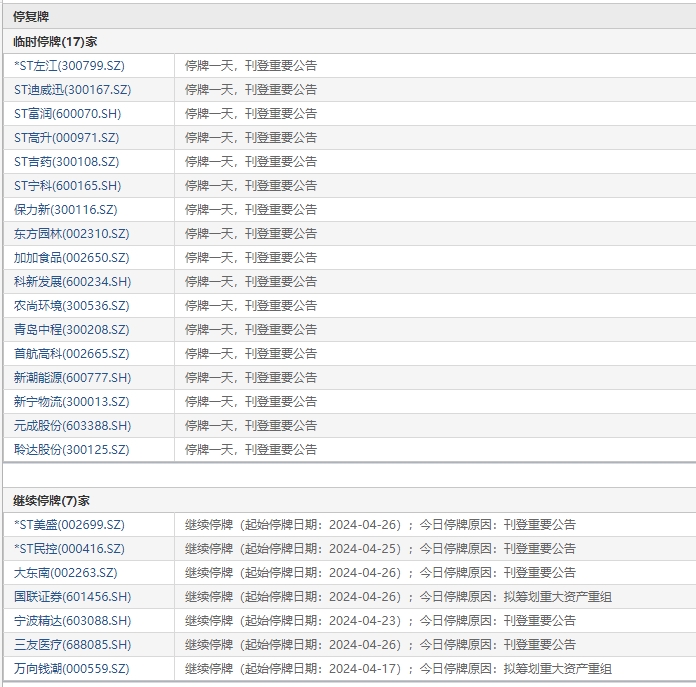The height and width of the screenshot is (687, 696).
Task: Open 加加食品(002650.SZ) stock link
Action: coord(71,258)
